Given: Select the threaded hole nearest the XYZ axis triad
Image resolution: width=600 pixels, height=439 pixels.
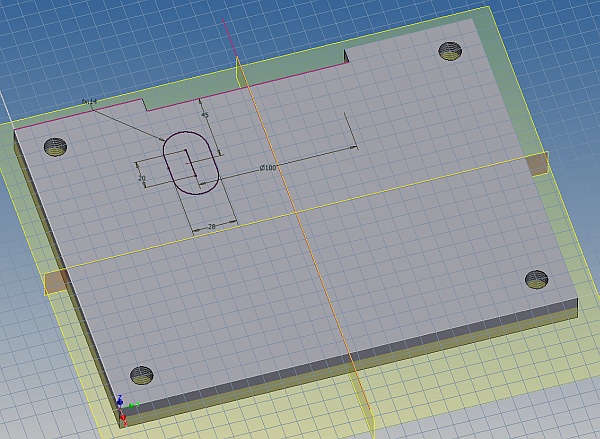Looking at the screenshot, I should pyautogui.click(x=142, y=375).
